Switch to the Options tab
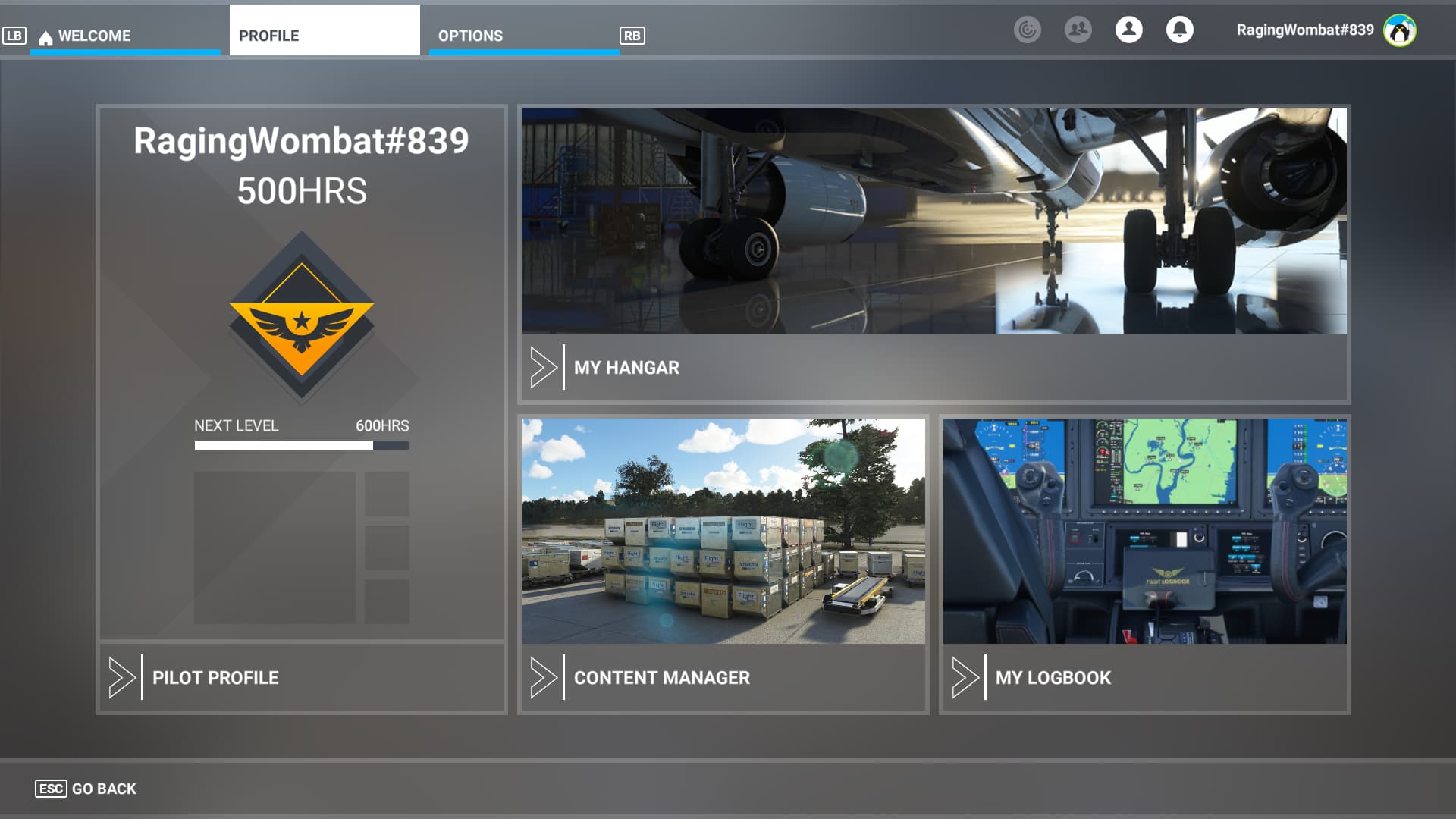Image resolution: width=1456 pixels, height=819 pixels. pyautogui.click(x=469, y=35)
